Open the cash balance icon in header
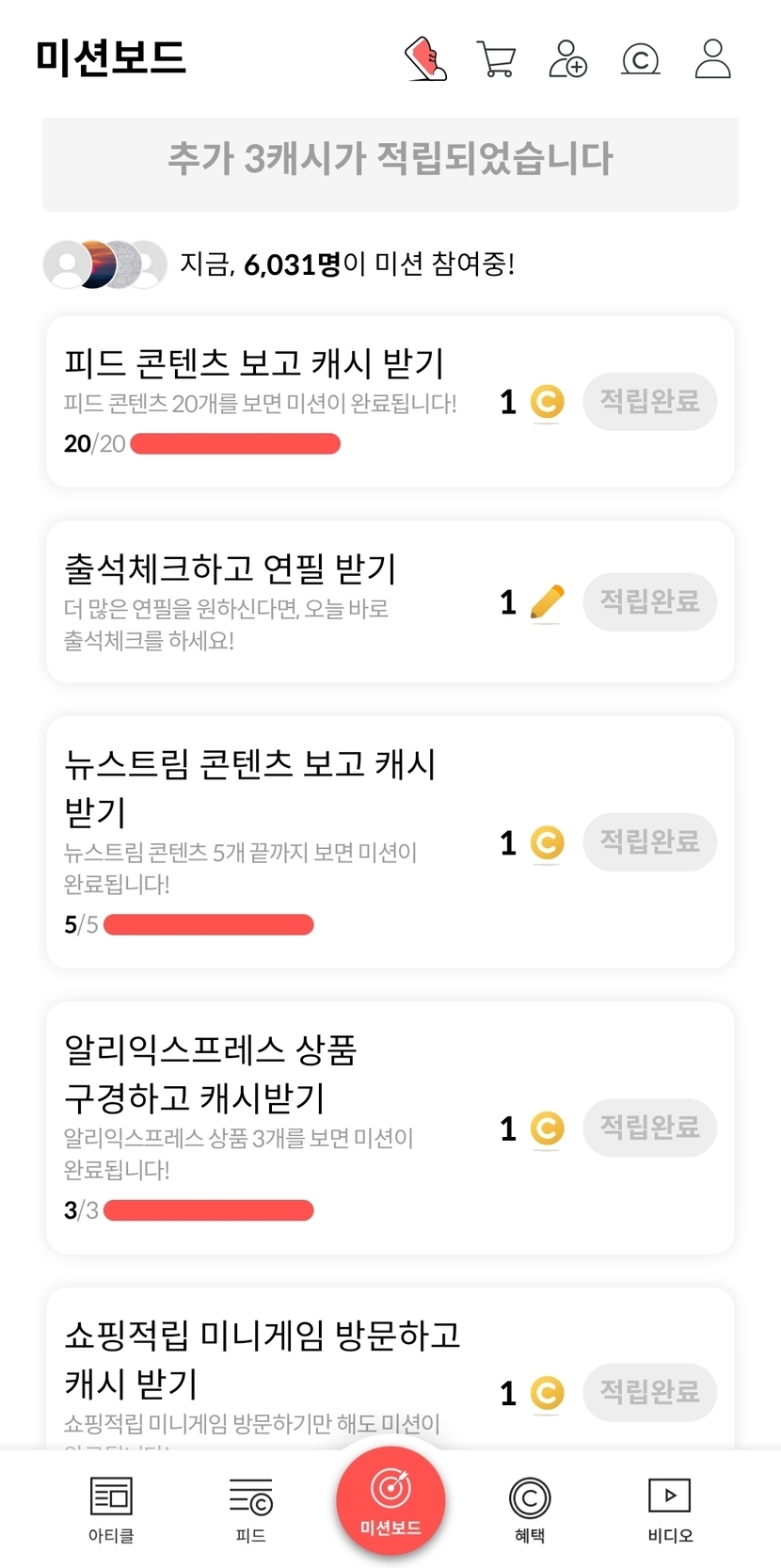 click(x=641, y=59)
